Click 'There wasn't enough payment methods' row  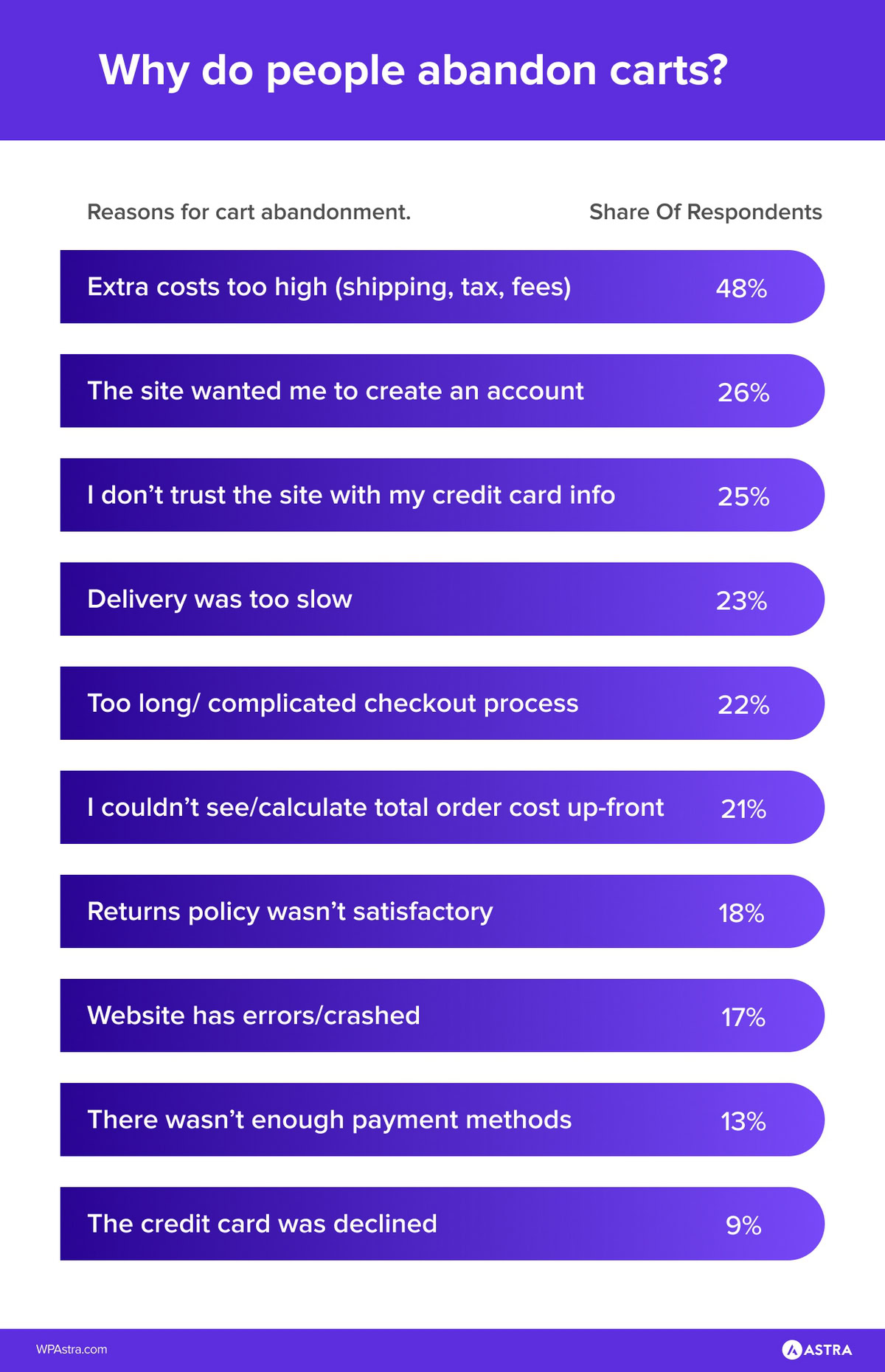[x=442, y=1119]
